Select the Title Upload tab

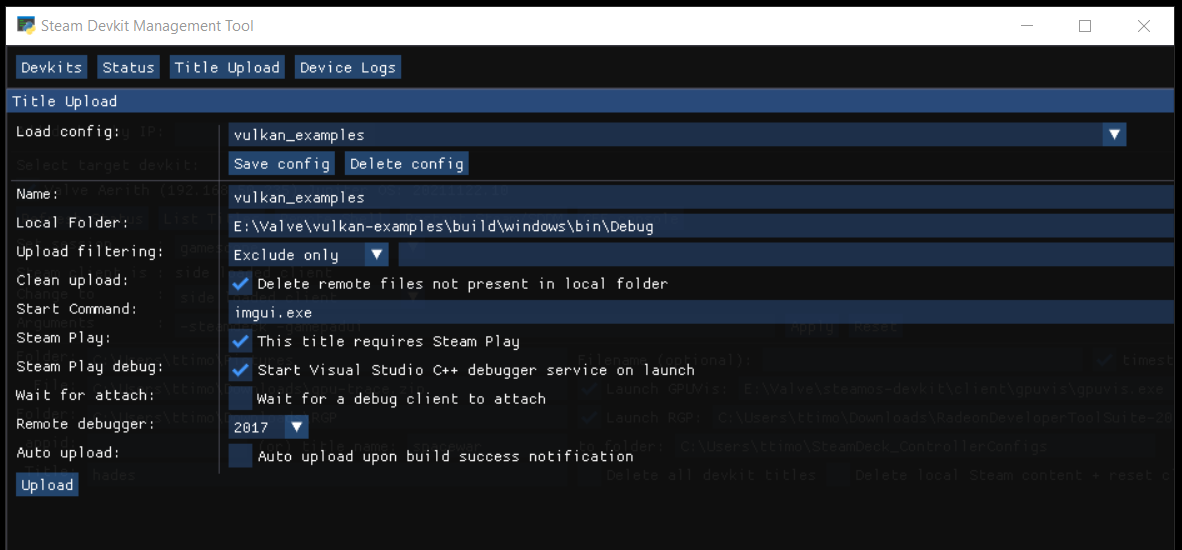(x=227, y=67)
